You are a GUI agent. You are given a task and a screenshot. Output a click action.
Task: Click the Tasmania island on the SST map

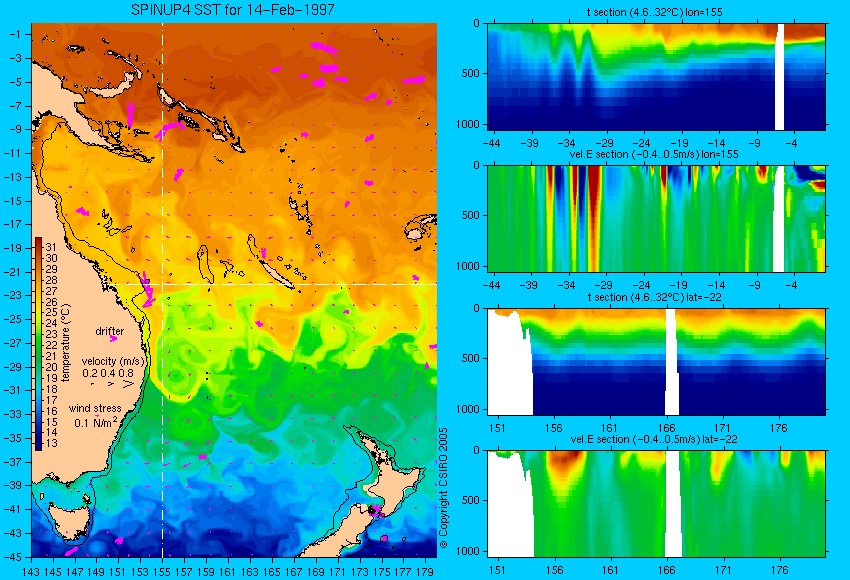point(69,521)
